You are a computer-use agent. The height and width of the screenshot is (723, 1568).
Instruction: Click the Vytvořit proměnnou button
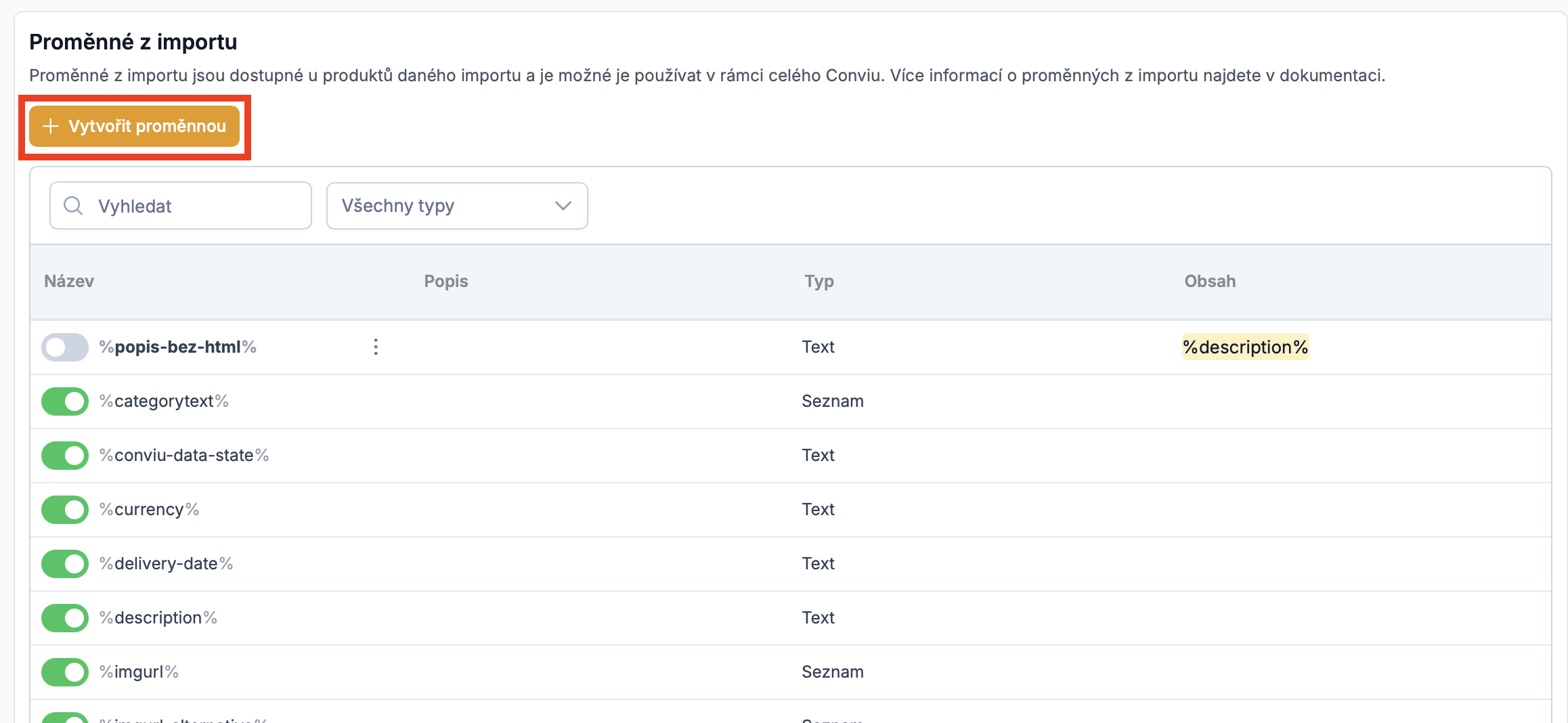(x=134, y=127)
